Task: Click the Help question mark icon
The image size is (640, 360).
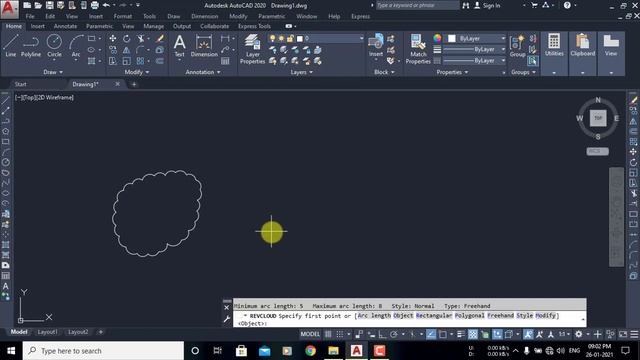Action: (x=567, y=5)
